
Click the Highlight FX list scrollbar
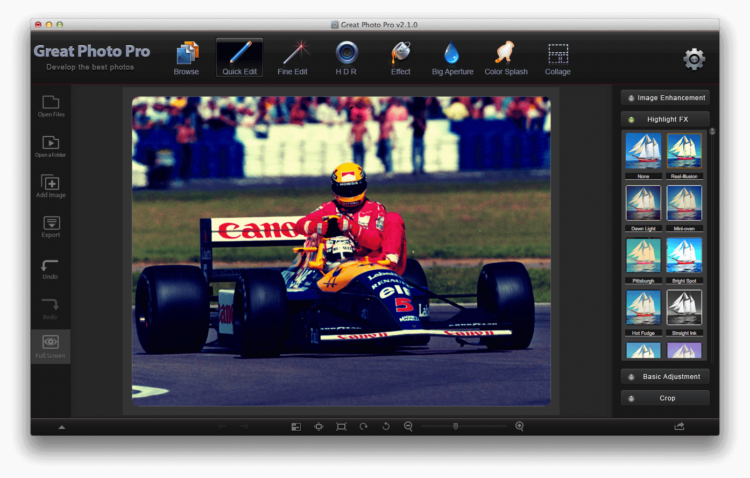pos(712,244)
